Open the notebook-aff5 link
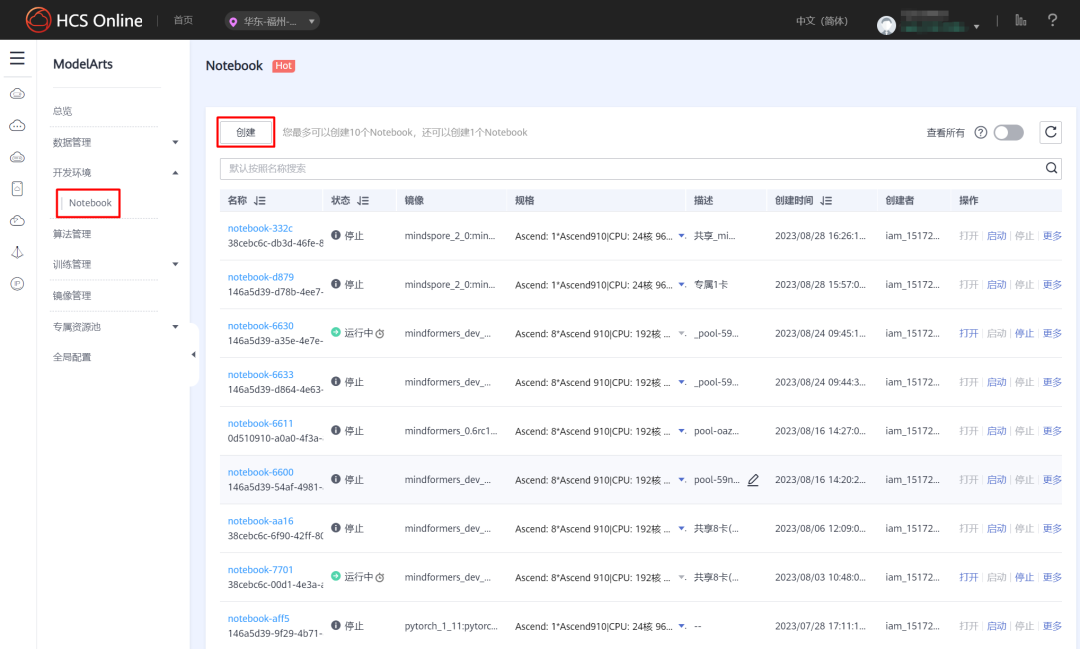 [x=259, y=619]
